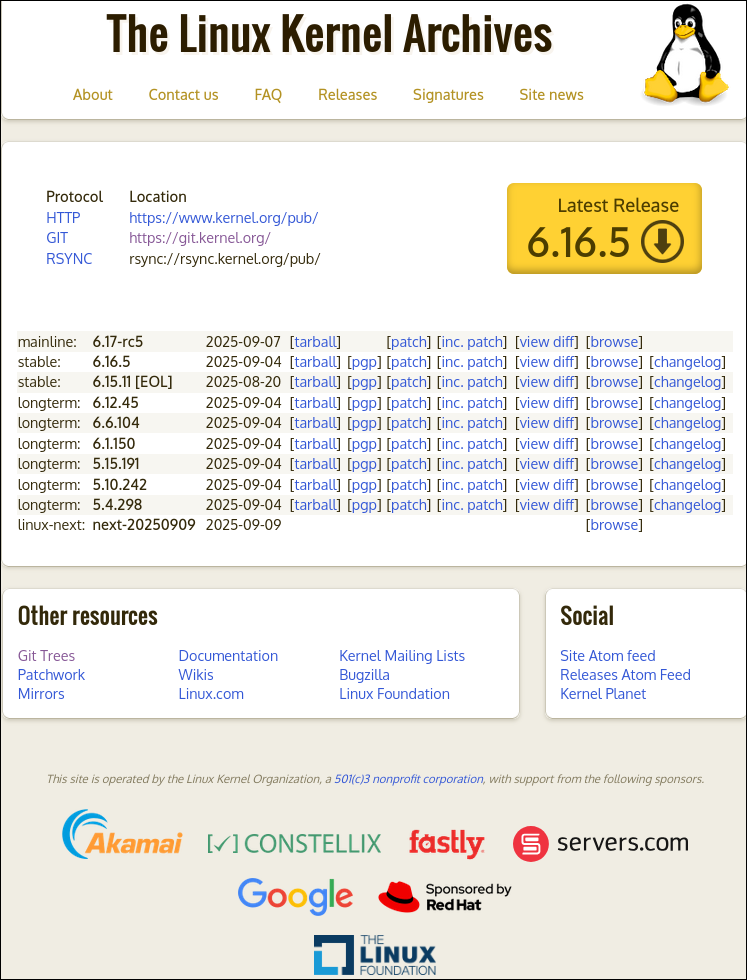Open changelog for longterm 5.4.298
Viewport: 747px width, 980px height.
(688, 504)
